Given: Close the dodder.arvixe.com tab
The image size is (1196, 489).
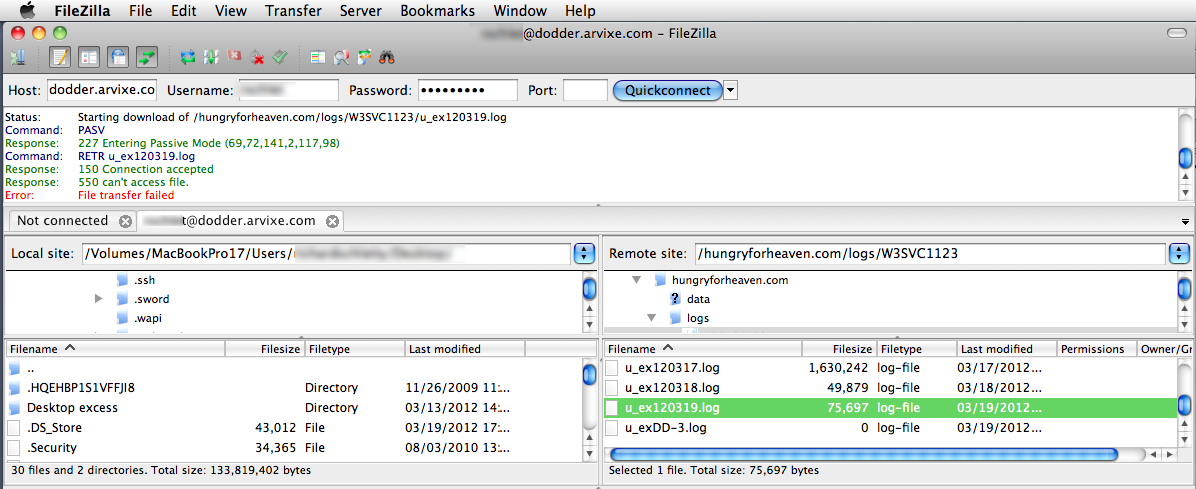Looking at the screenshot, I should [x=332, y=221].
